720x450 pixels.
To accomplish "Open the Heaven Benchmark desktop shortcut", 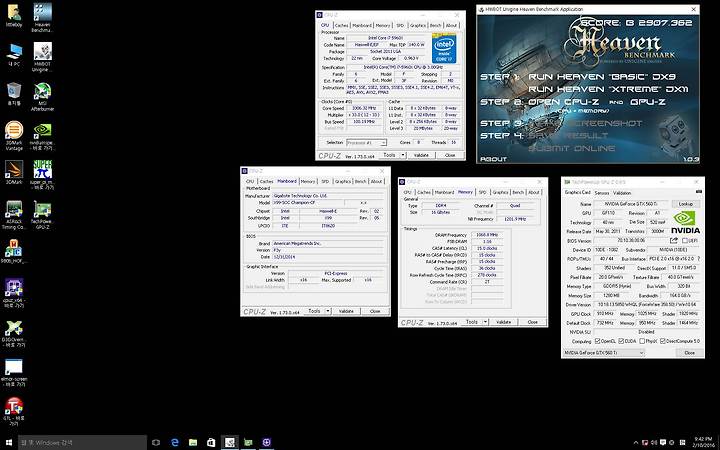I will [43, 17].
